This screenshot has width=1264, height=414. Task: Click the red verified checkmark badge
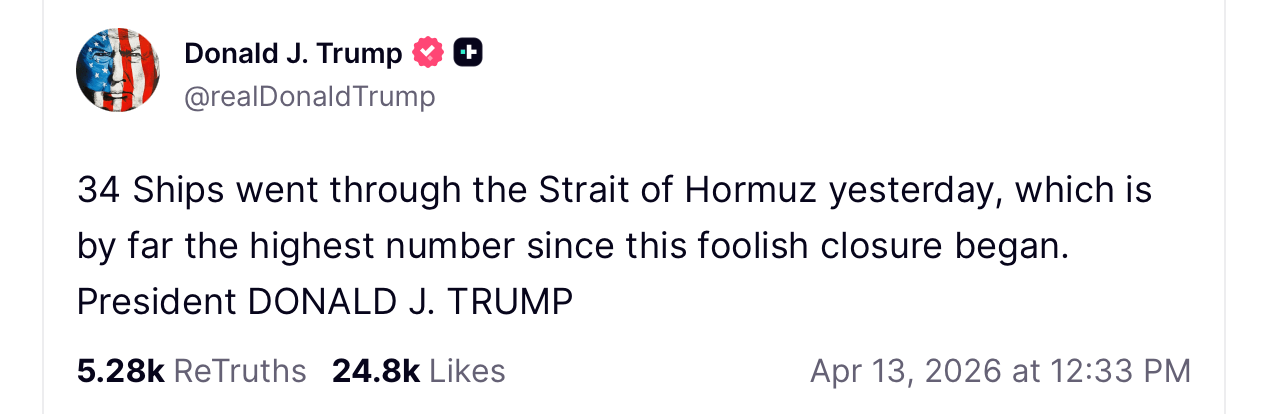[428, 53]
